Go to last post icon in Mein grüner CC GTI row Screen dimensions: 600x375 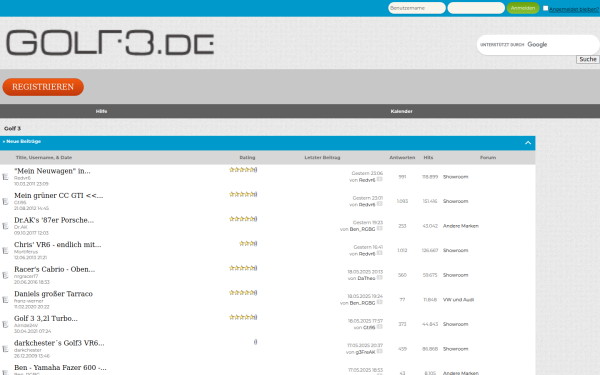click(380, 204)
